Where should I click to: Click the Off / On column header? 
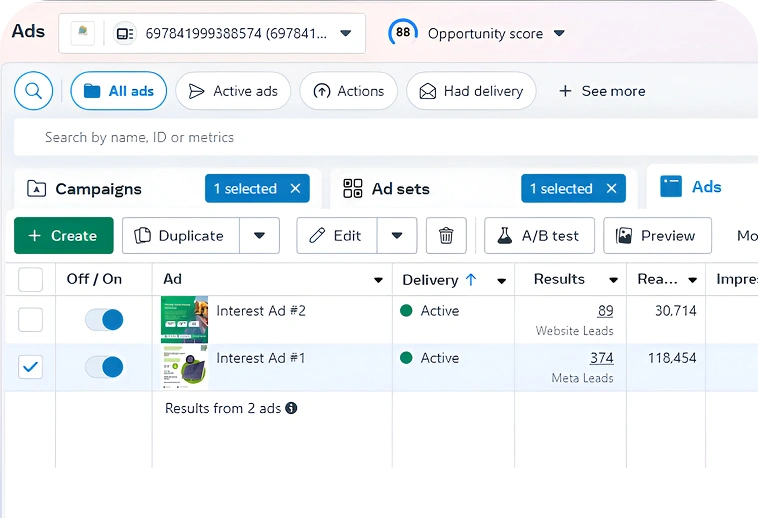tap(94, 279)
